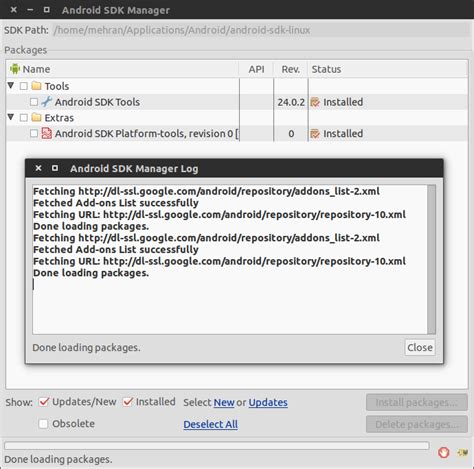Click 'Done loading packages.' text under the log area
This screenshot has height=469, width=474.
tap(86, 348)
